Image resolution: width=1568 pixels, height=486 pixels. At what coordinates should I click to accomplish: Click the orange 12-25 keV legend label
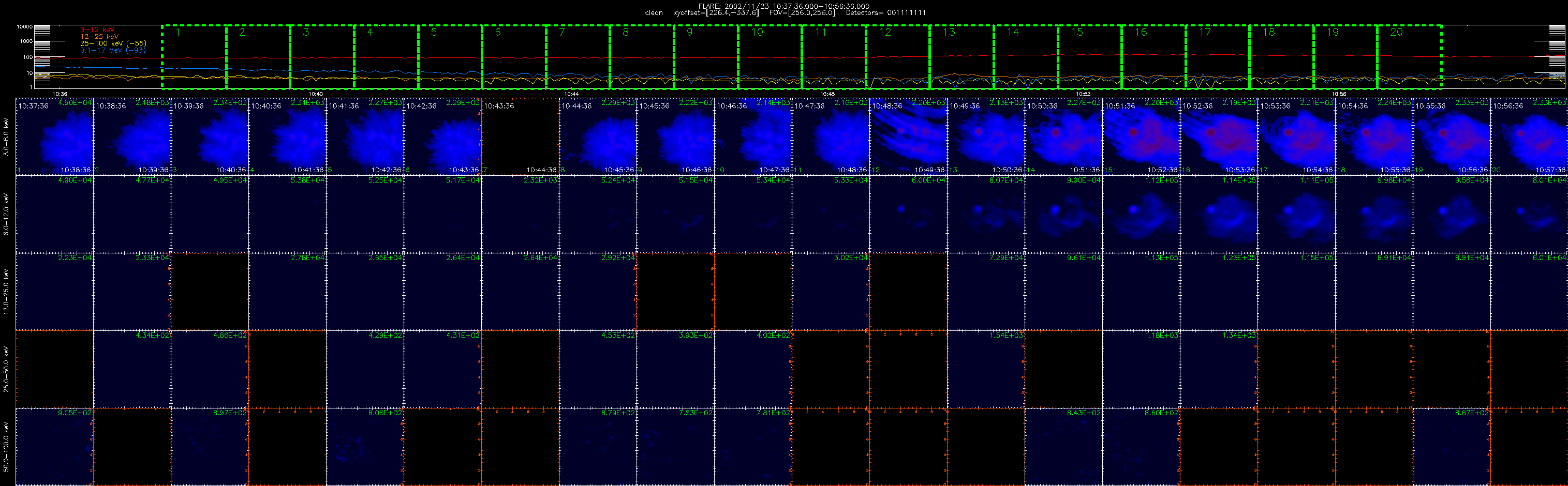point(99,37)
